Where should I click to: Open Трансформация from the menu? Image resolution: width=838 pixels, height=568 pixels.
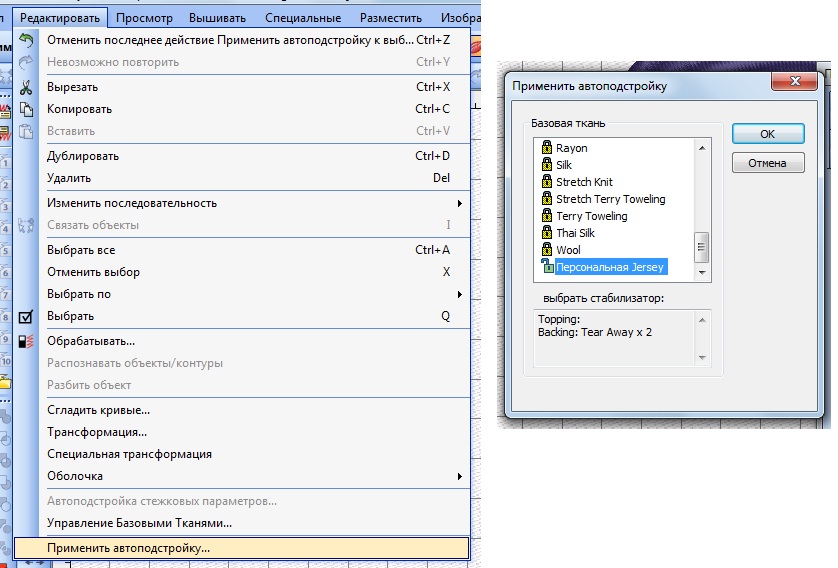click(x=242, y=432)
